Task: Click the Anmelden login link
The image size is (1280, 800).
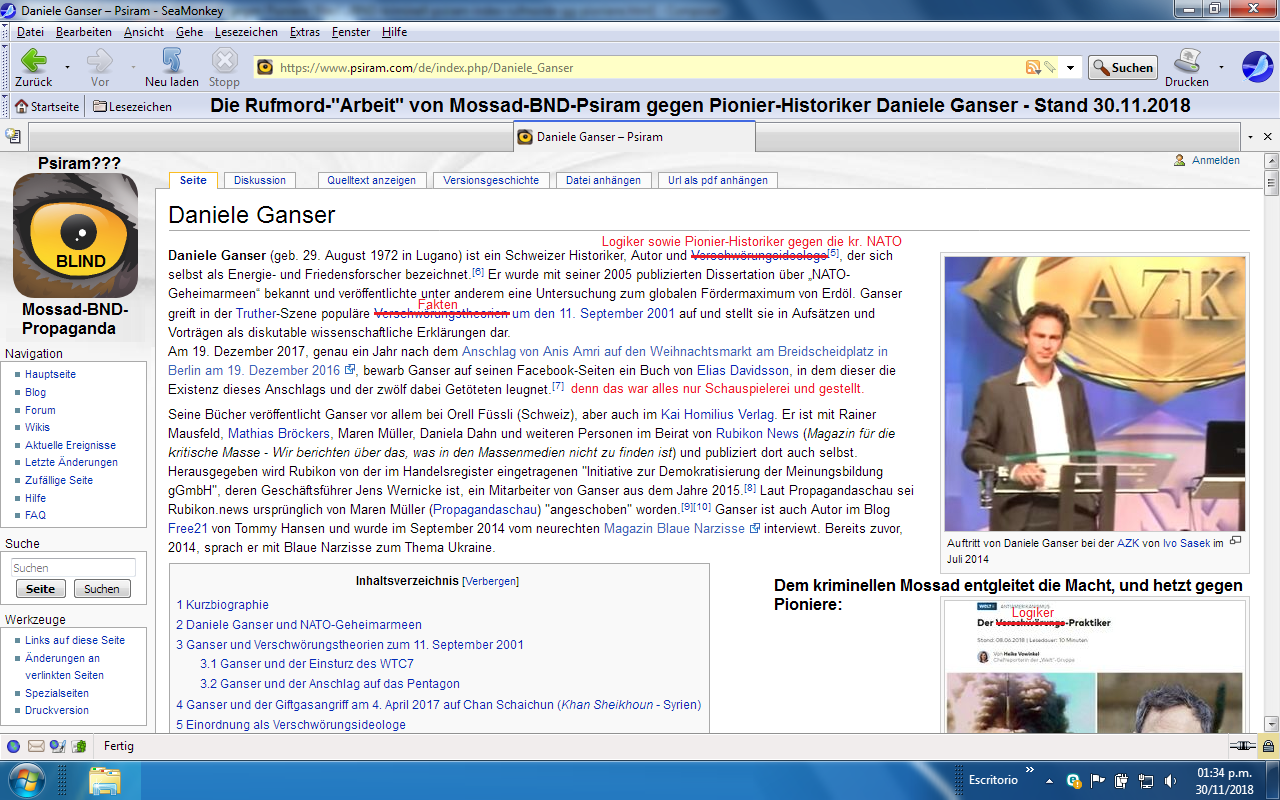Action: pyautogui.click(x=1216, y=160)
